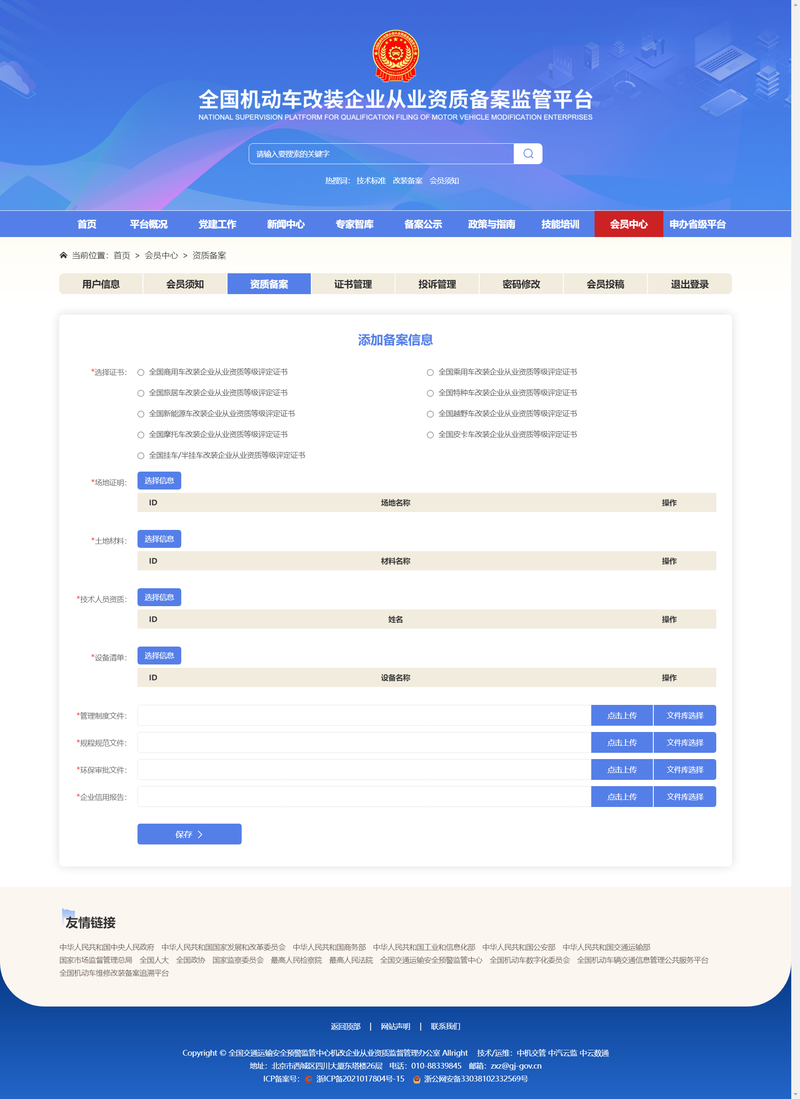Select 全国新能源车改装企业 certificate radio button

pos(141,414)
